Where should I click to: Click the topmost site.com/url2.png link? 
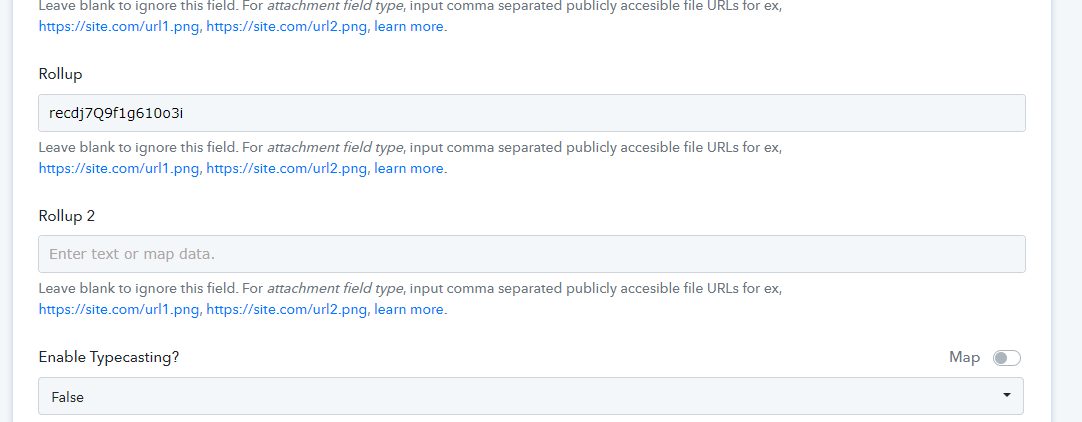pyautogui.click(x=286, y=27)
